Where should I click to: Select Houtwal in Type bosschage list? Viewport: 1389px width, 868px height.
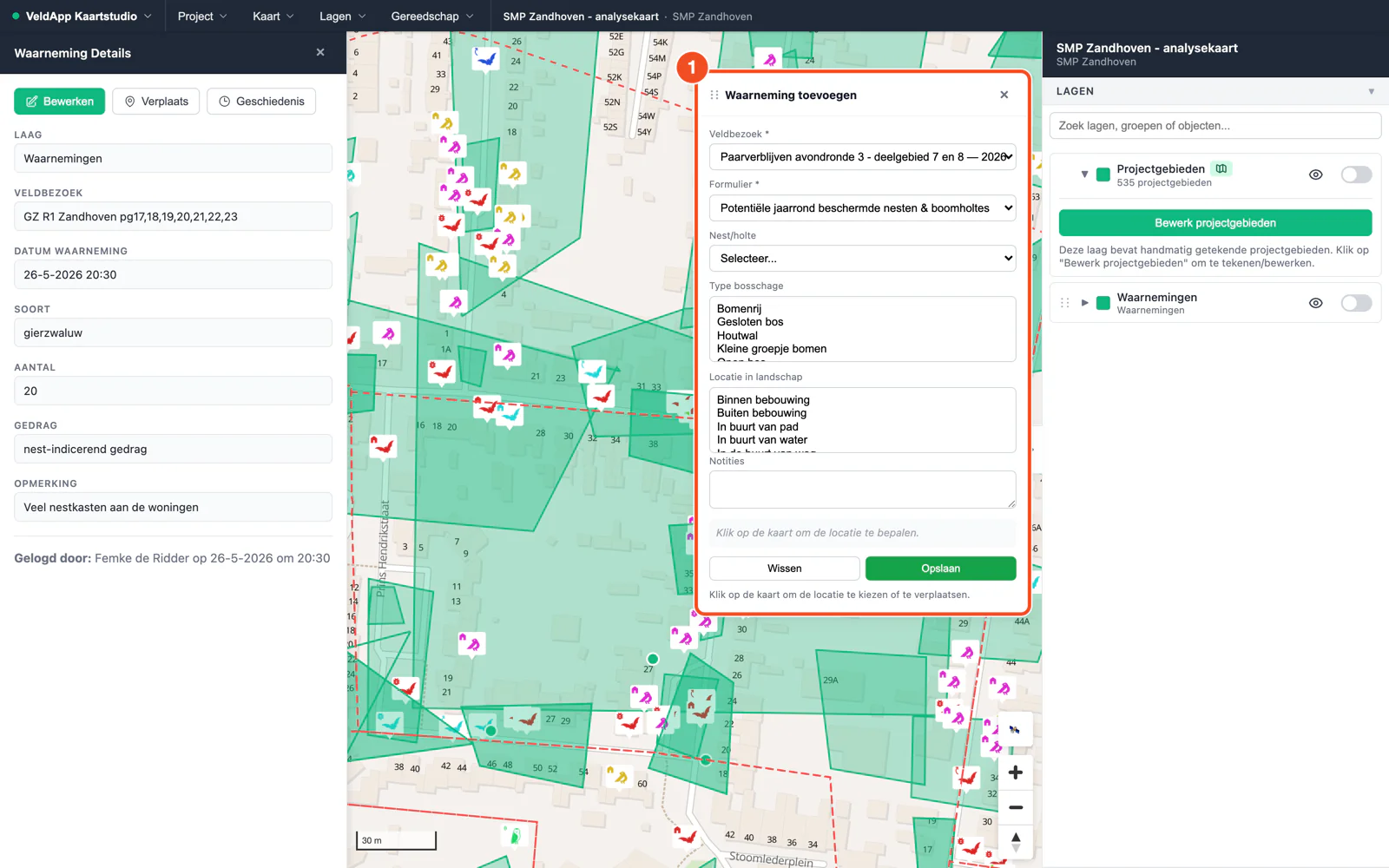737,336
